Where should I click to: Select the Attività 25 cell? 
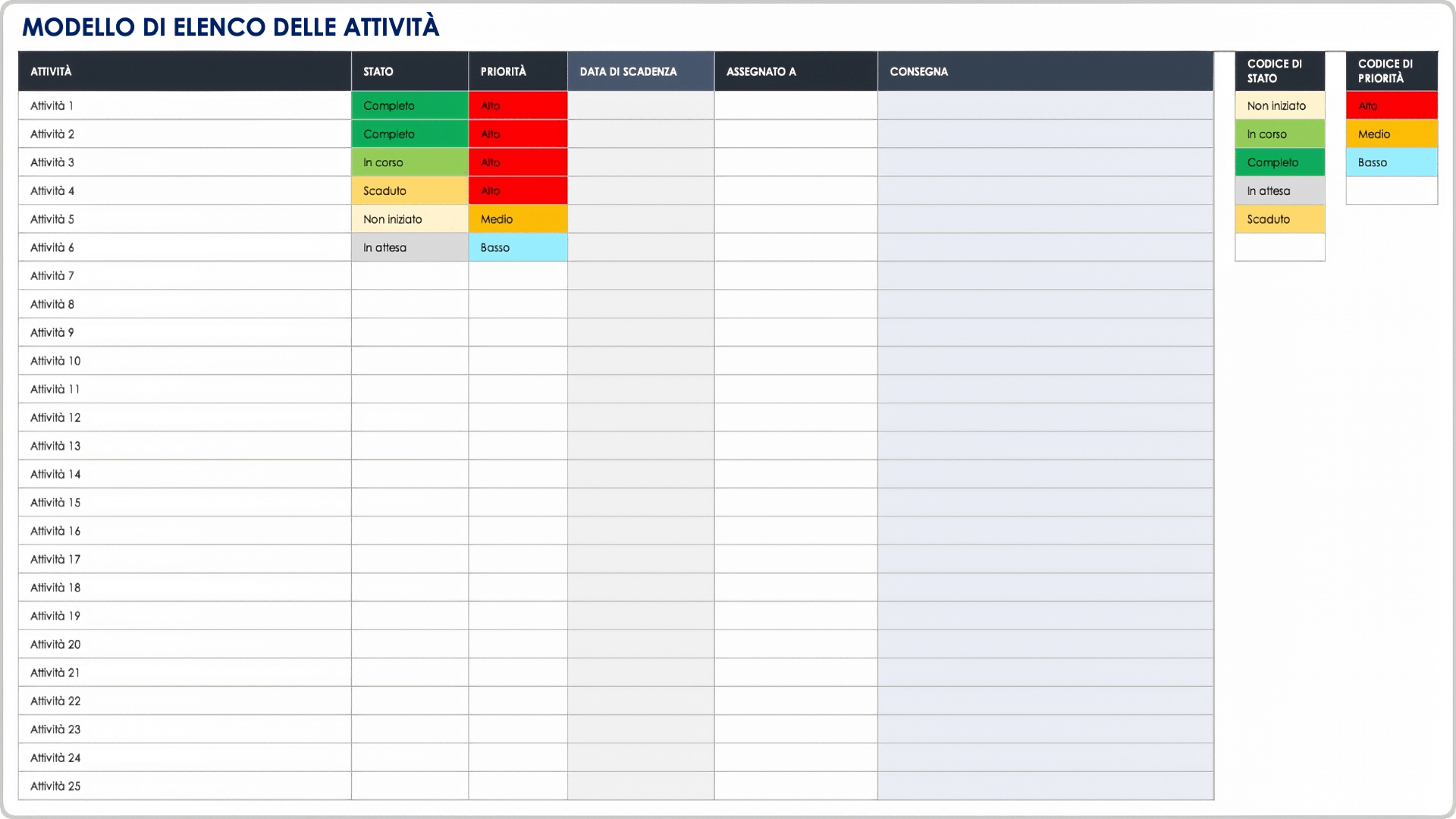tap(184, 786)
